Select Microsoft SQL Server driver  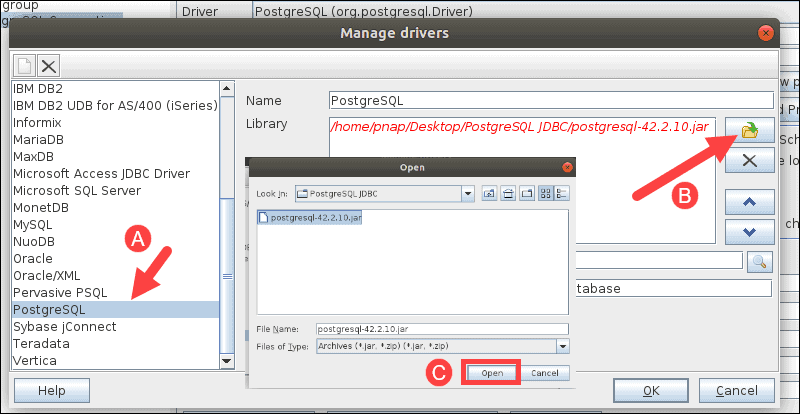[x=115, y=190]
